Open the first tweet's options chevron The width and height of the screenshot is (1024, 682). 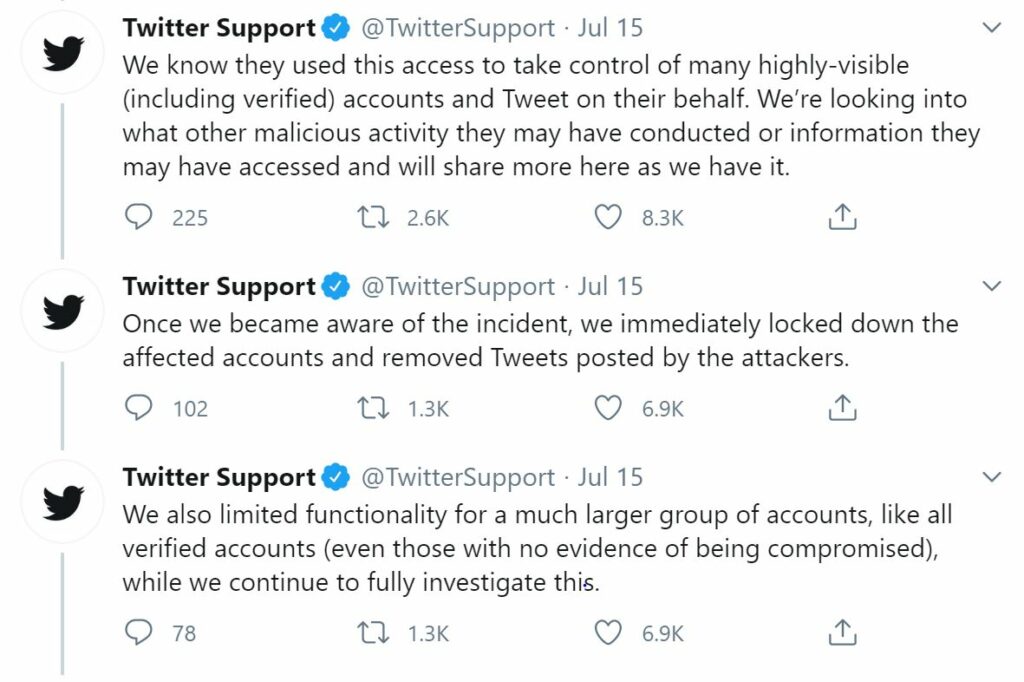coord(993,25)
